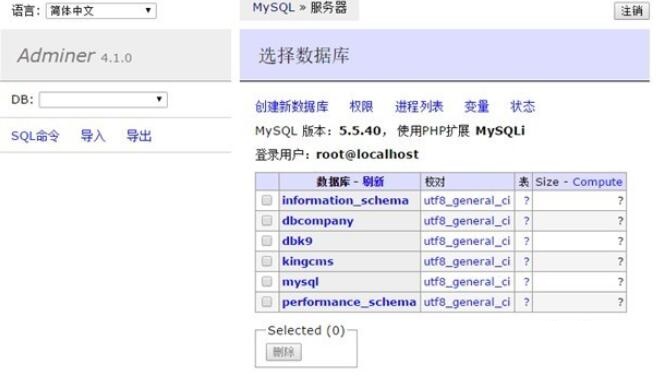Image resolution: width=669 pixels, height=377 pixels.
Task: Click the 删除 button under Selected
Action: pyautogui.click(x=284, y=352)
